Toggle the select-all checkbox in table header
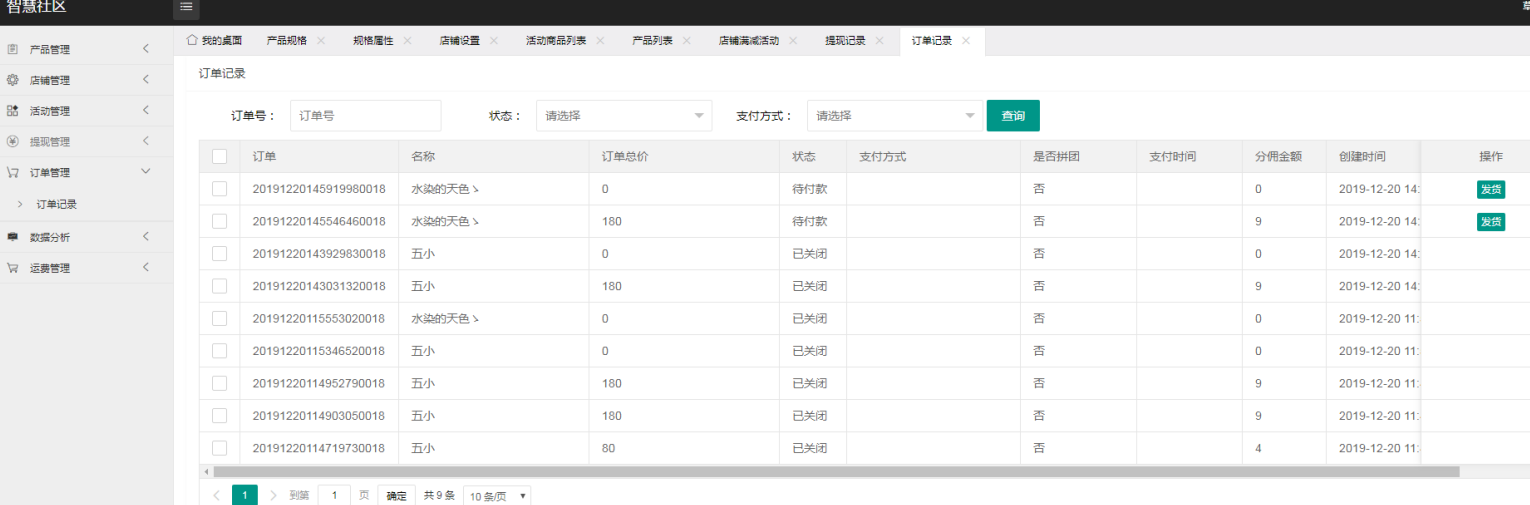 (x=220, y=156)
